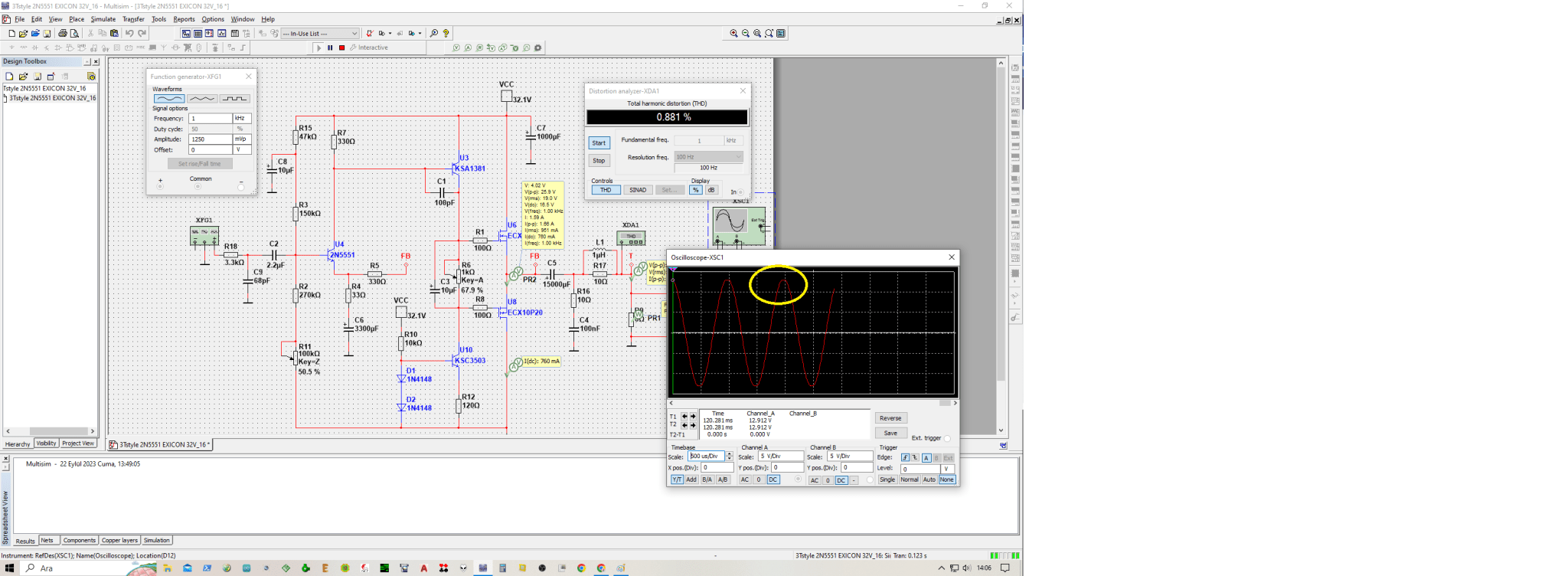Click the Amplitude input field
This screenshot has width=1568, height=576.
pos(211,139)
